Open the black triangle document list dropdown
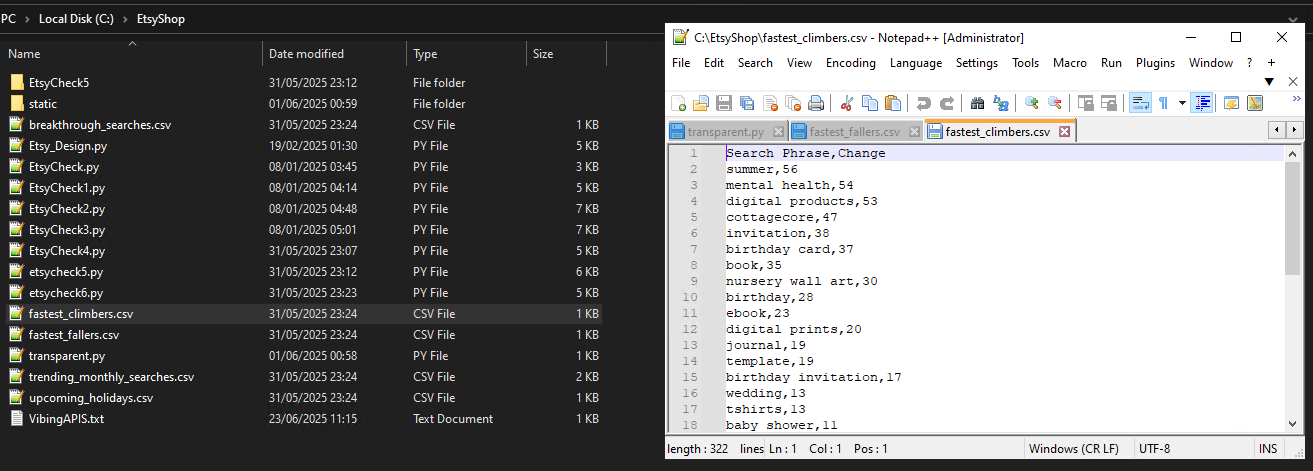This screenshot has height=471, width=1313. tap(1269, 81)
